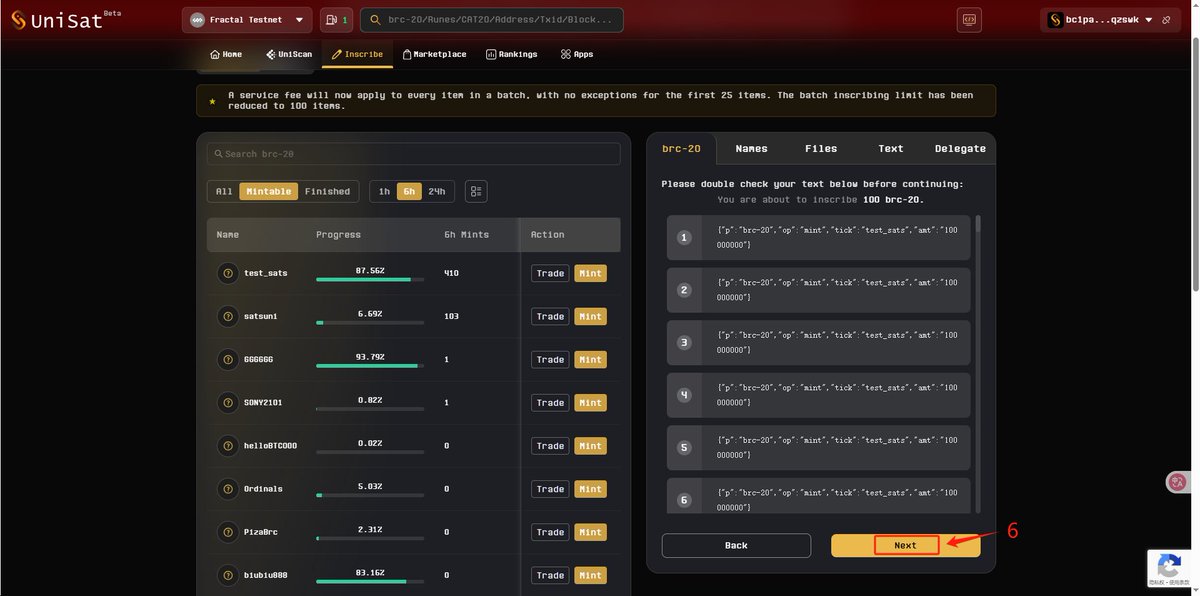Click the Name column header

[227, 235]
